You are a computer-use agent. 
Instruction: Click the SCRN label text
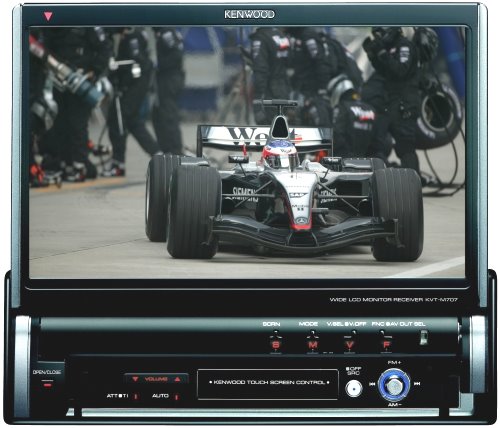click(271, 324)
